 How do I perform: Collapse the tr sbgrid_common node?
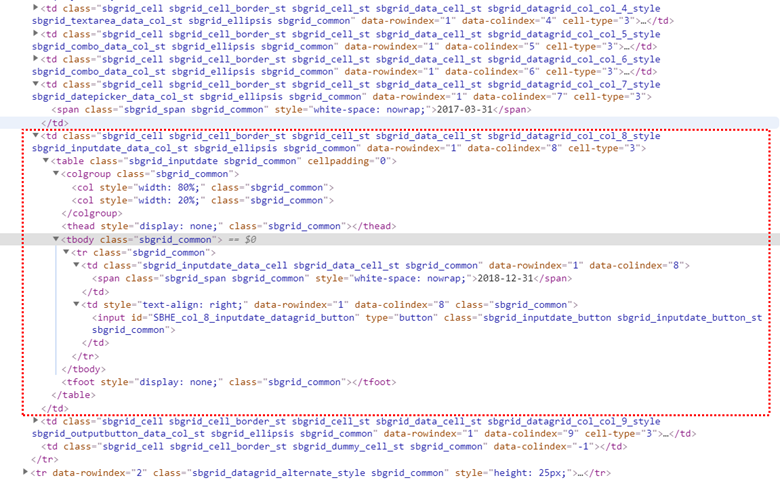tap(66, 252)
